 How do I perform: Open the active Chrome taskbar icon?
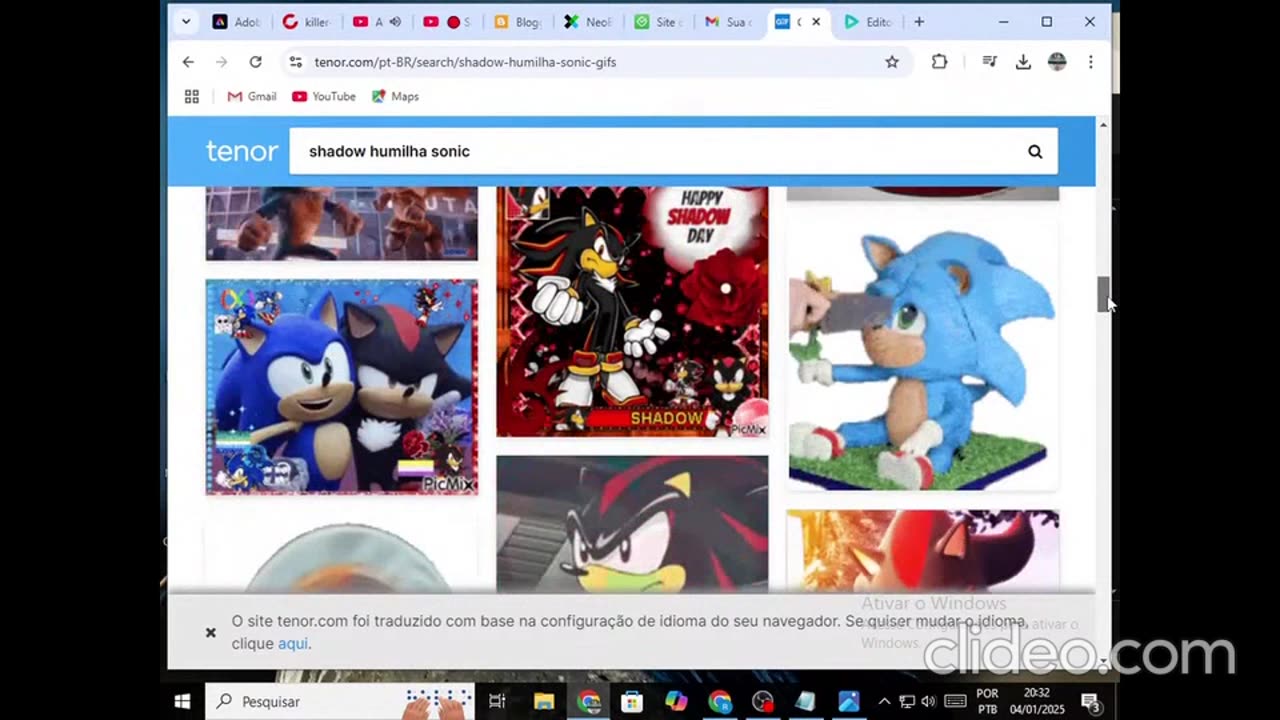point(588,701)
